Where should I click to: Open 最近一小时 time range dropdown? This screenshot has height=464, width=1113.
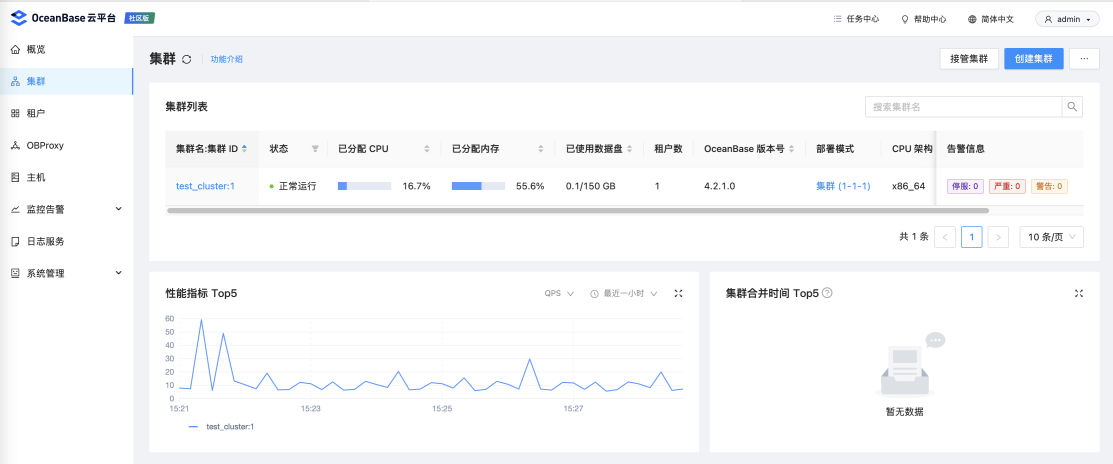point(624,293)
